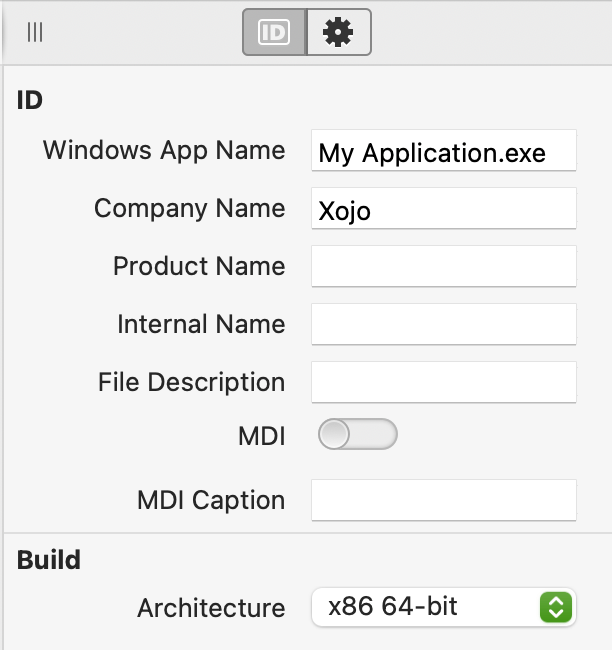
Task: Click the File Description label
Action: (192, 383)
